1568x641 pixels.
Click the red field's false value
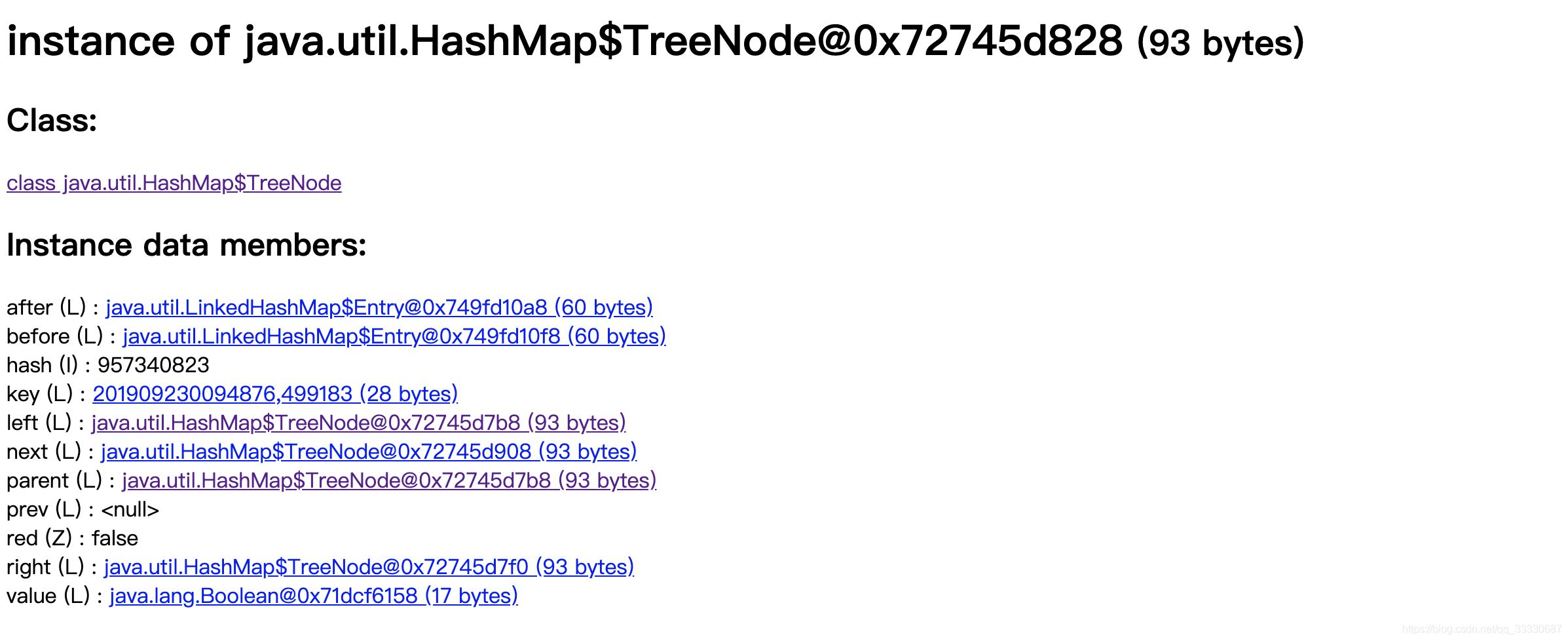[115, 538]
